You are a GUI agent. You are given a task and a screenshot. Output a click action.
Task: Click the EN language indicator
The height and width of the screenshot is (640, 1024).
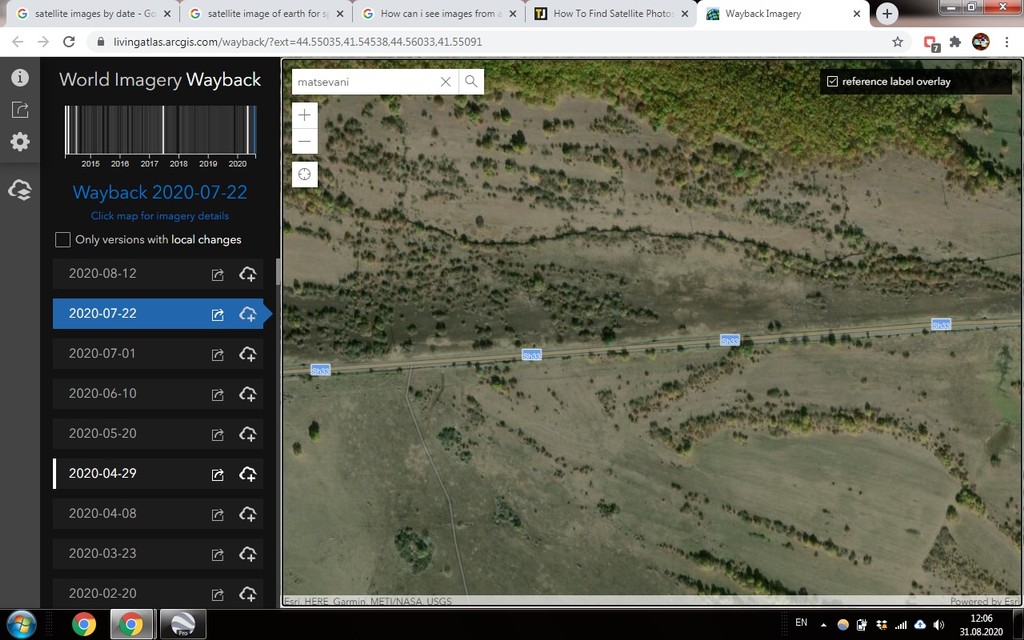pyautogui.click(x=801, y=623)
